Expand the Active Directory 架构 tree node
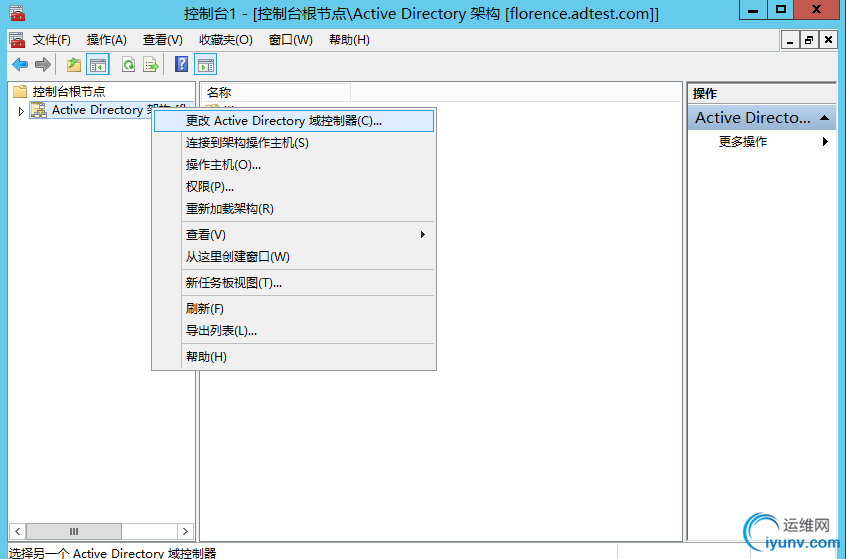Viewport: 846px width, 559px height. tap(21, 111)
